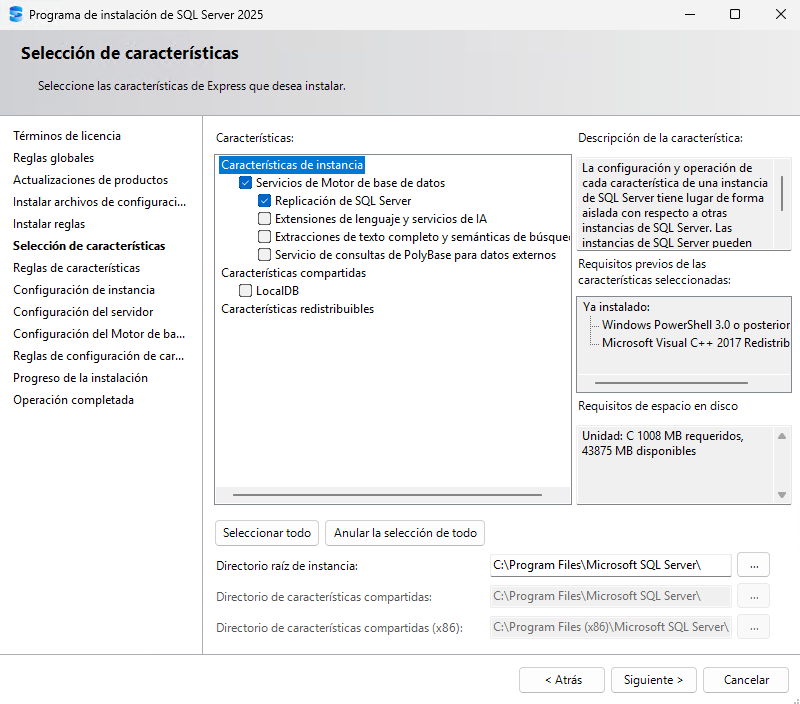Close the SQL Server installer window
Image resolution: width=800 pixels, height=704 pixels.
781,14
